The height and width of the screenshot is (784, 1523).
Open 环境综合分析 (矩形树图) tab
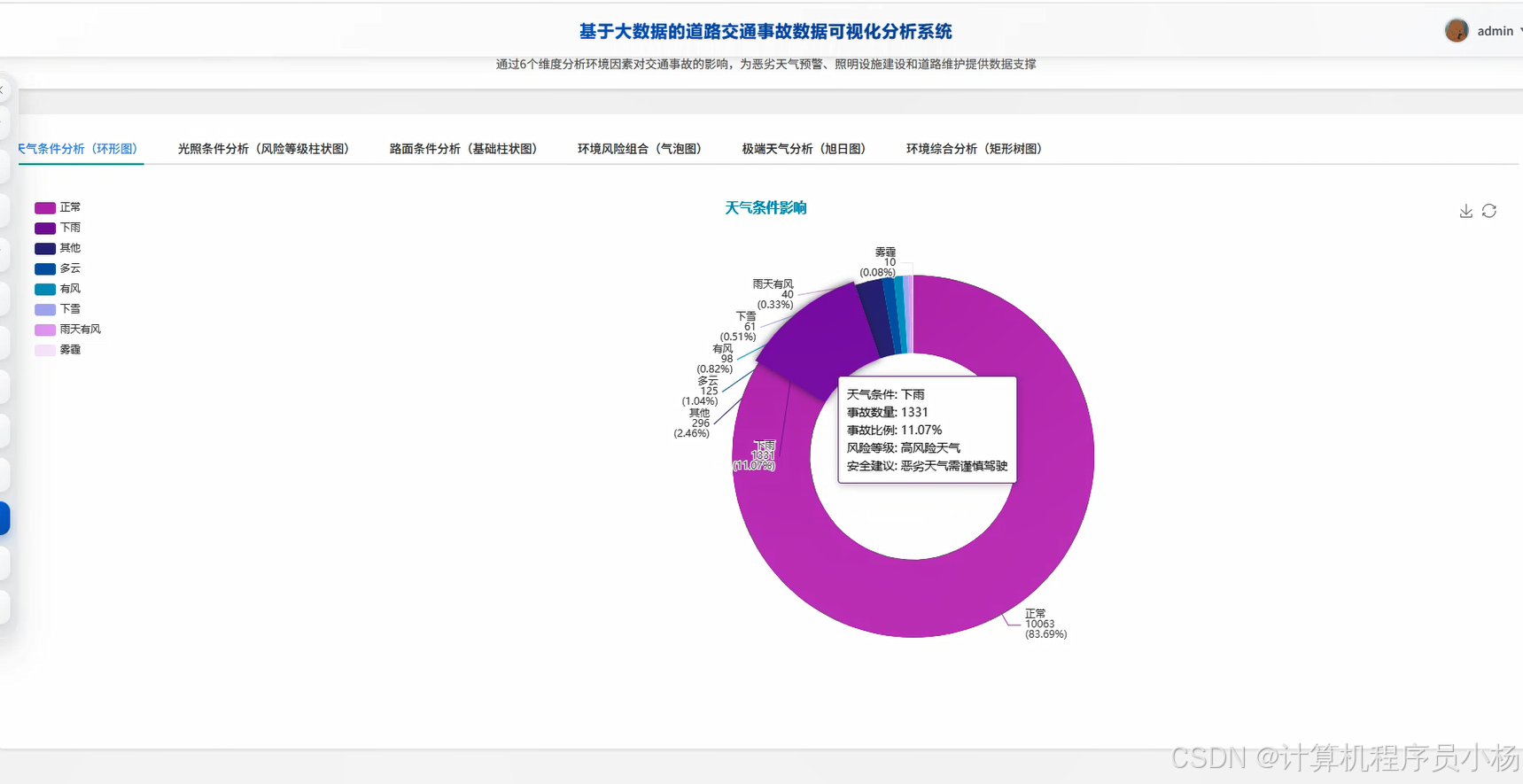tap(974, 149)
